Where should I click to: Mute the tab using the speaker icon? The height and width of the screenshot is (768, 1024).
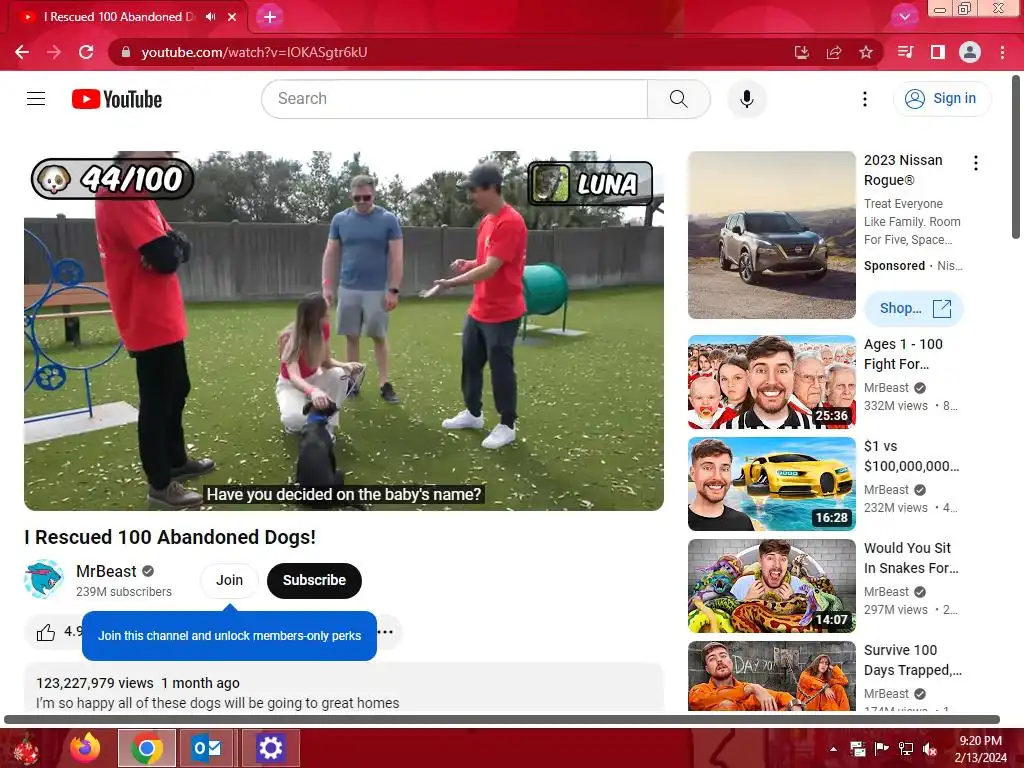coord(210,17)
